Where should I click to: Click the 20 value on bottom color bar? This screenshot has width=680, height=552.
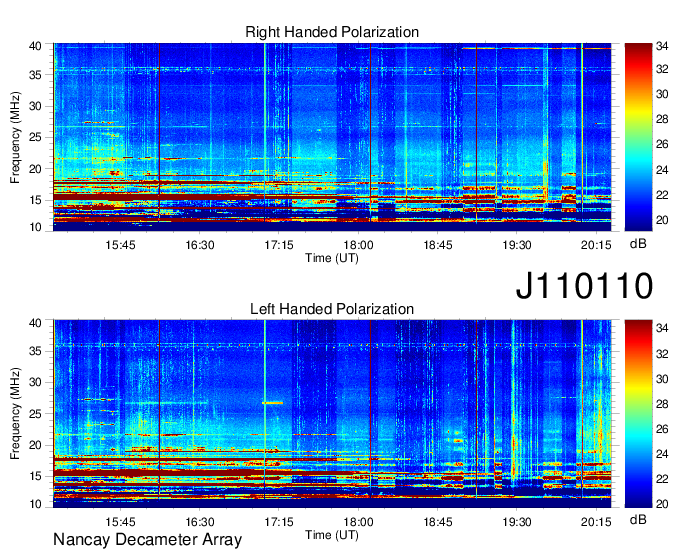pos(662,504)
